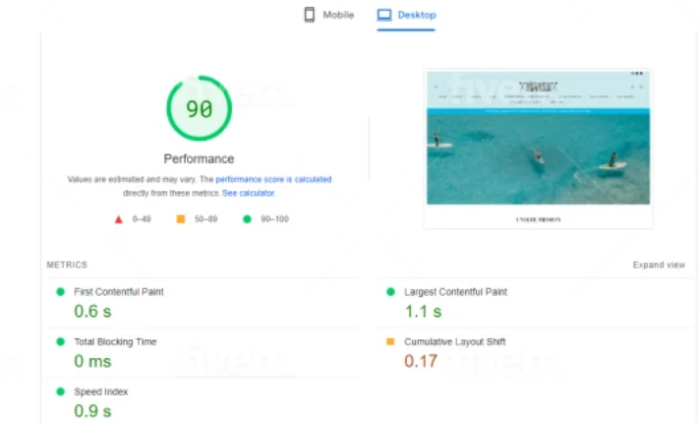700x423 pixels.
Task: Click the '0.17' value
Action: (x=421, y=361)
